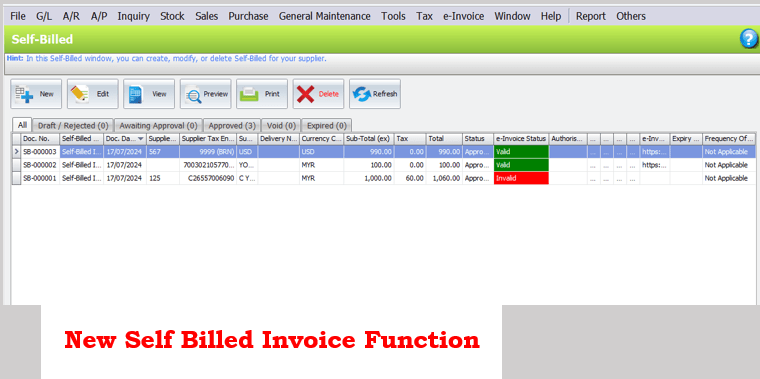
Task: Click the red Invalid status cell
Action: 521,178
